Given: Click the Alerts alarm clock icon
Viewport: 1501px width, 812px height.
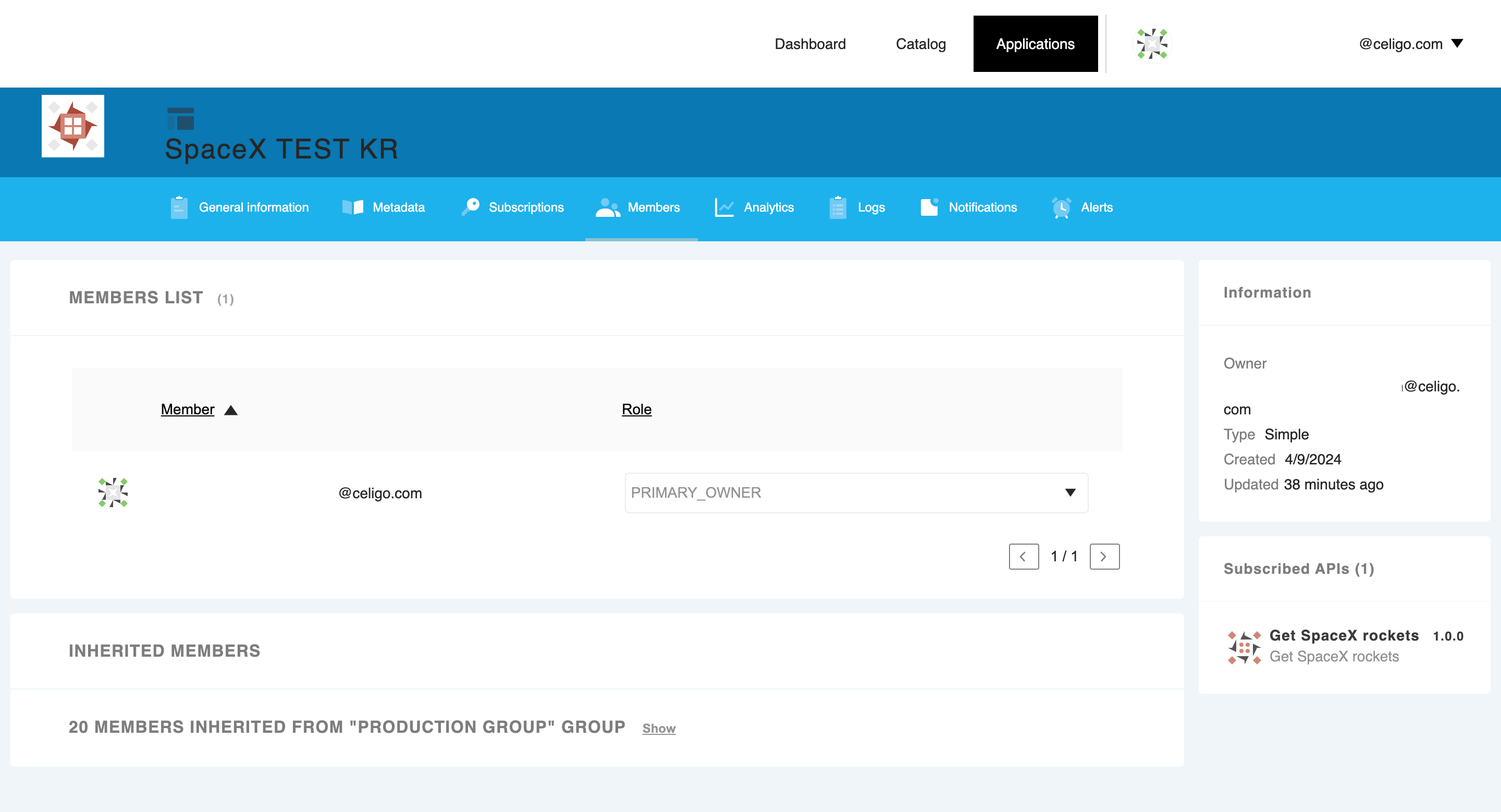Looking at the screenshot, I should pyautogui.click(x=1061, y=207).
